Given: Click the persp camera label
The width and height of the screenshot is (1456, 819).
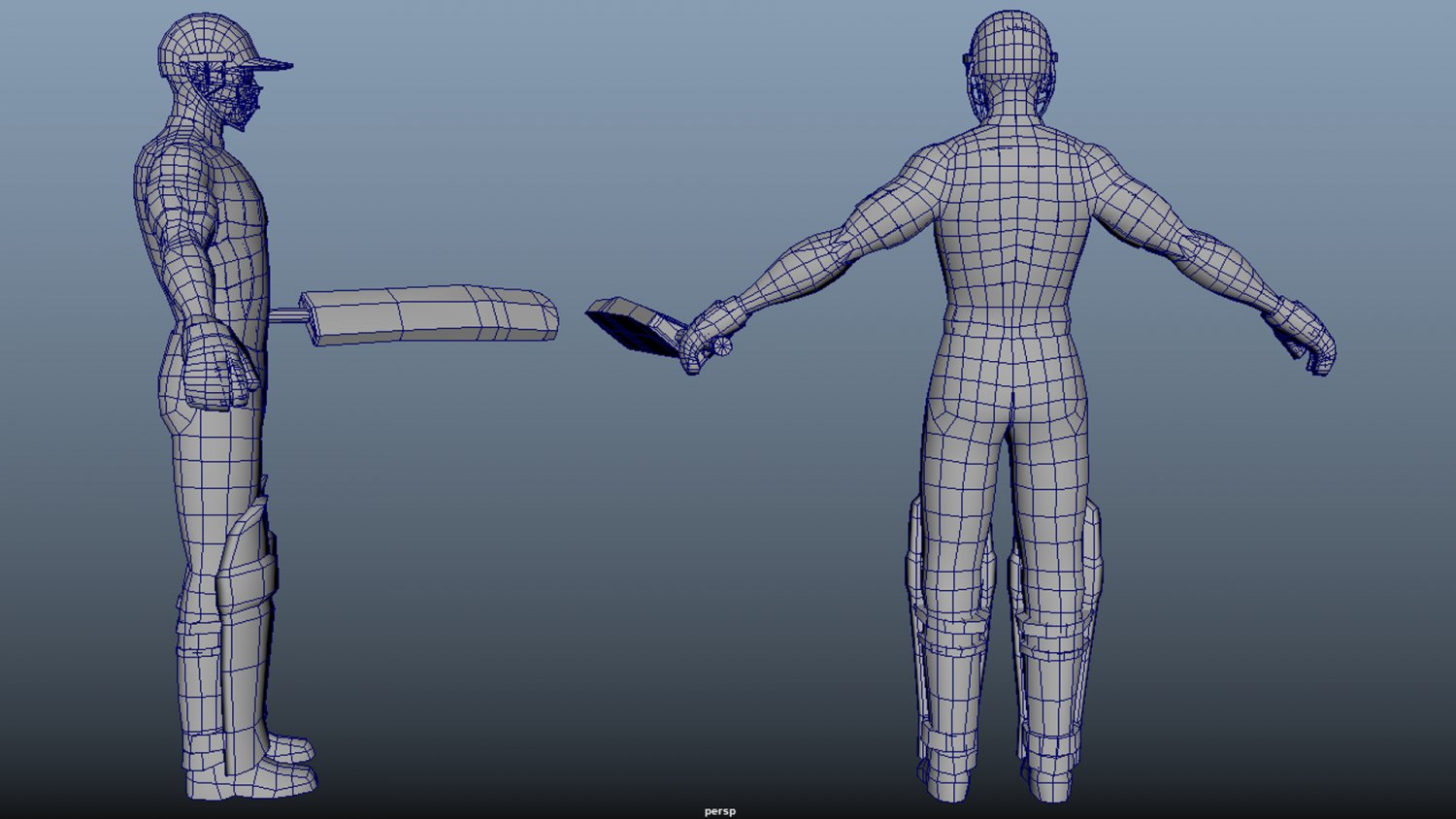Looking at the screenshot, I should 719,811.
